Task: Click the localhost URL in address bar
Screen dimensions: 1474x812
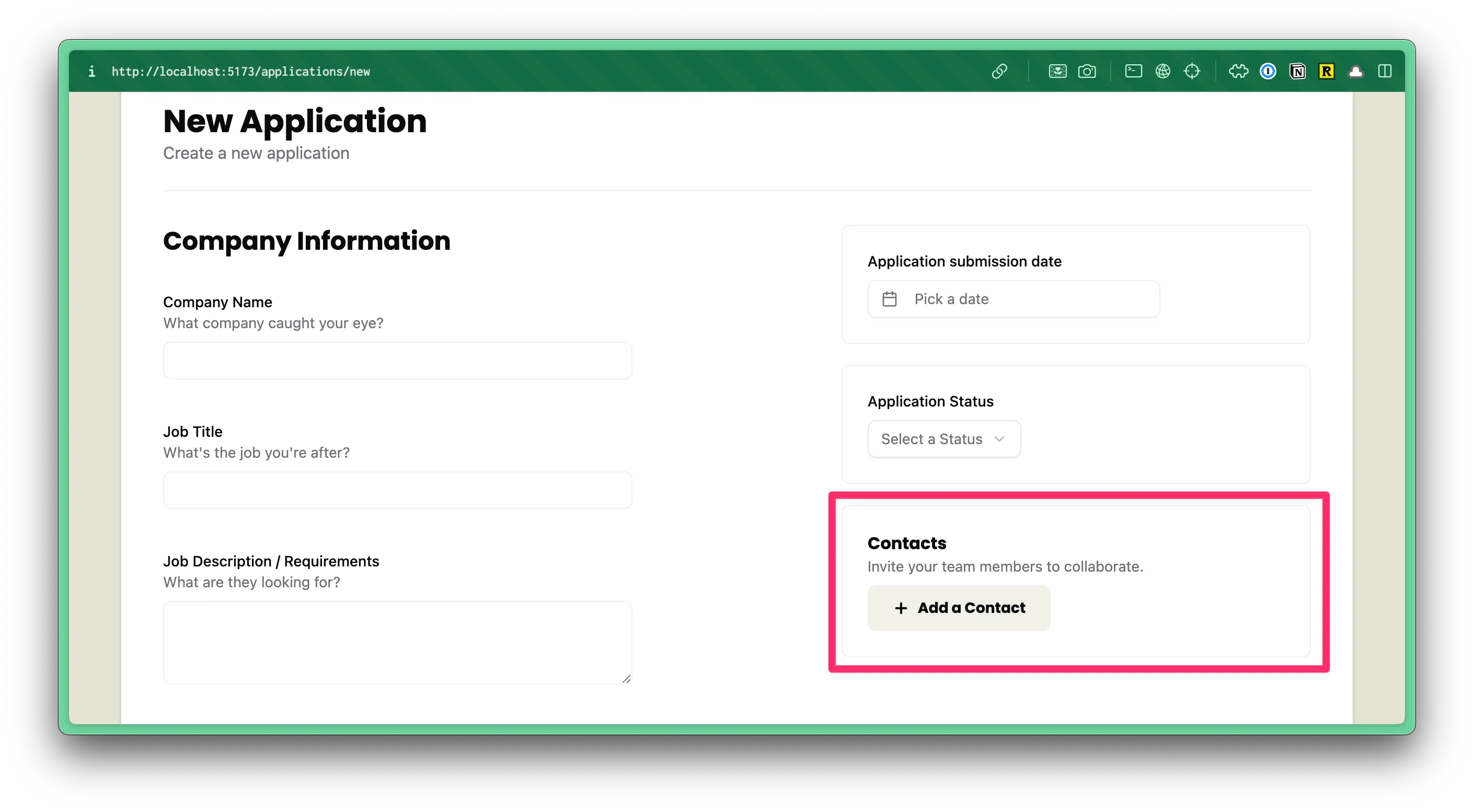Action: 240,72
